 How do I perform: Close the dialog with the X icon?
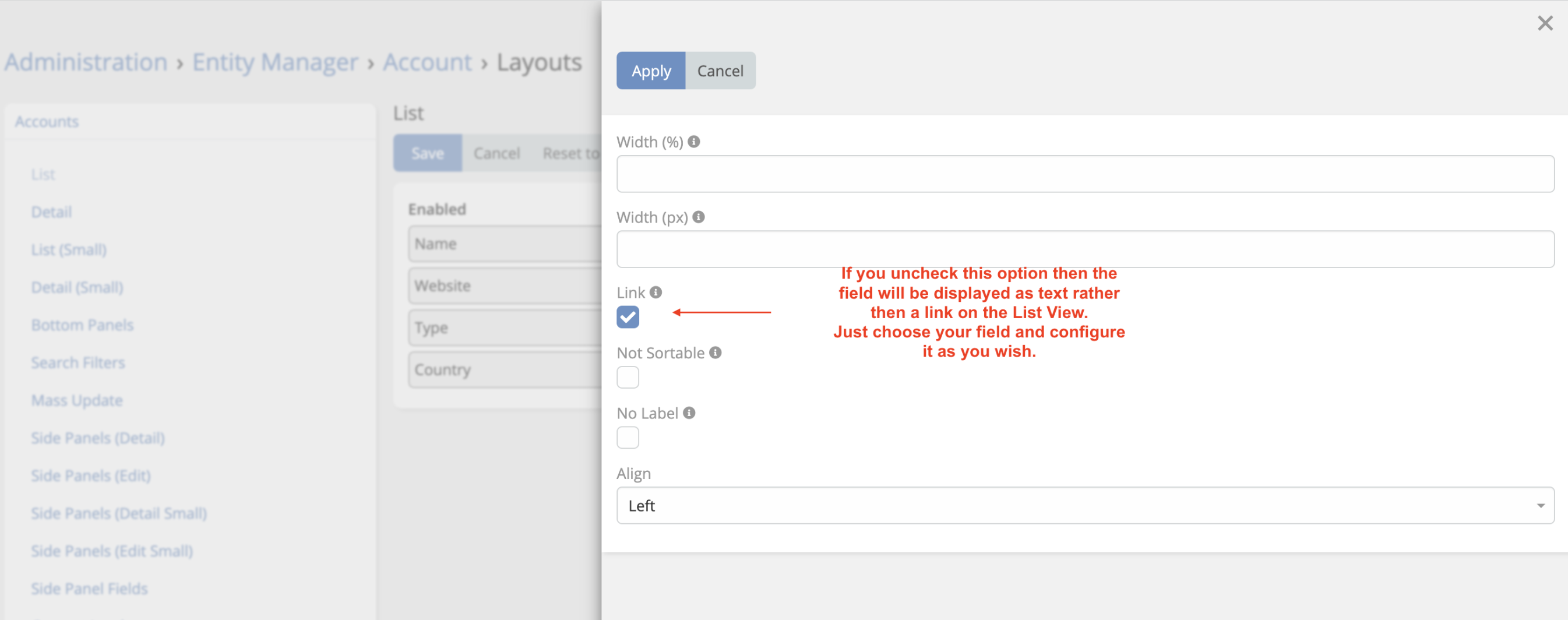(x=1544, y=24)
